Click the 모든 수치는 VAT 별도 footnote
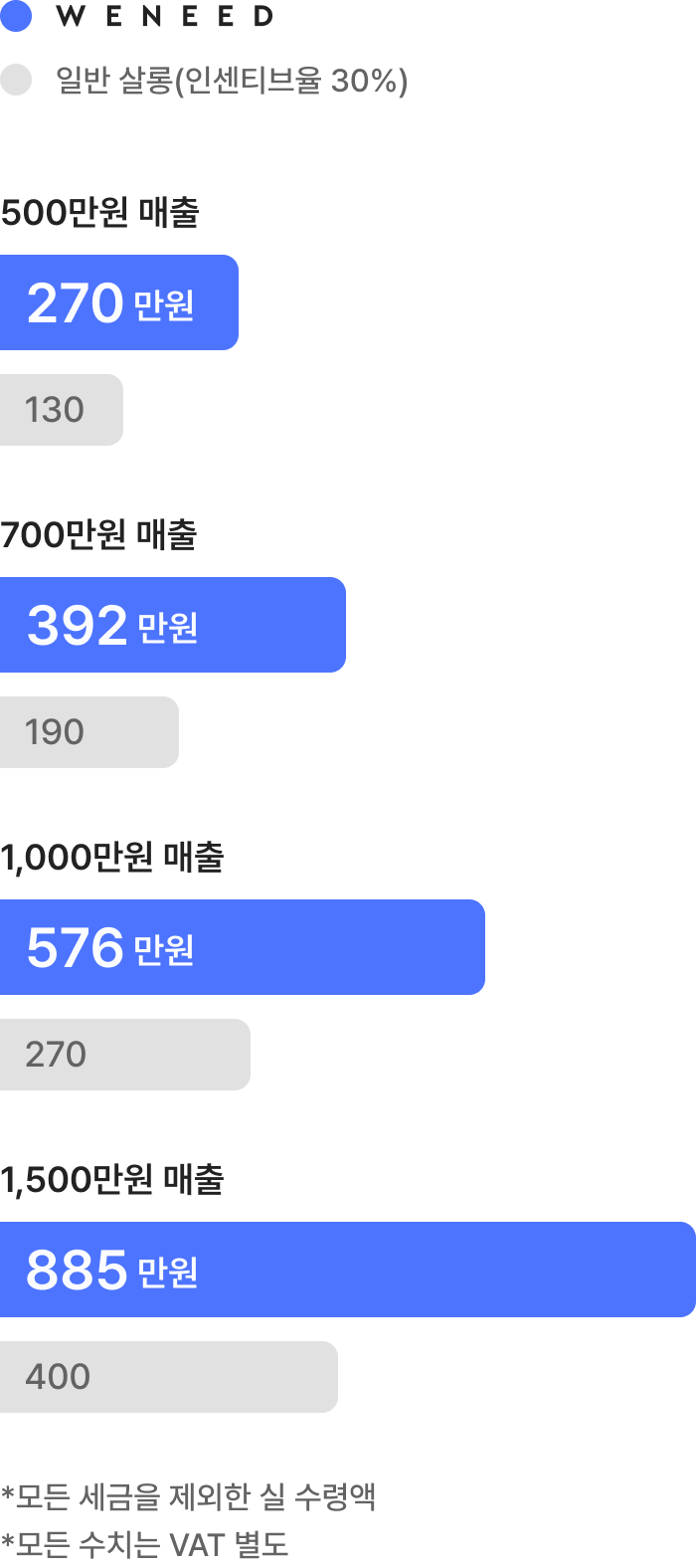Viewport: 696px width, 1568px height. (x=145, y=1544)
